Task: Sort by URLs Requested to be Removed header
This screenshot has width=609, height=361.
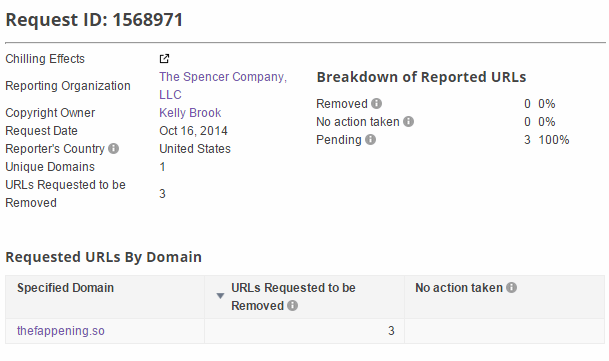Action: (x=293, y=296)
